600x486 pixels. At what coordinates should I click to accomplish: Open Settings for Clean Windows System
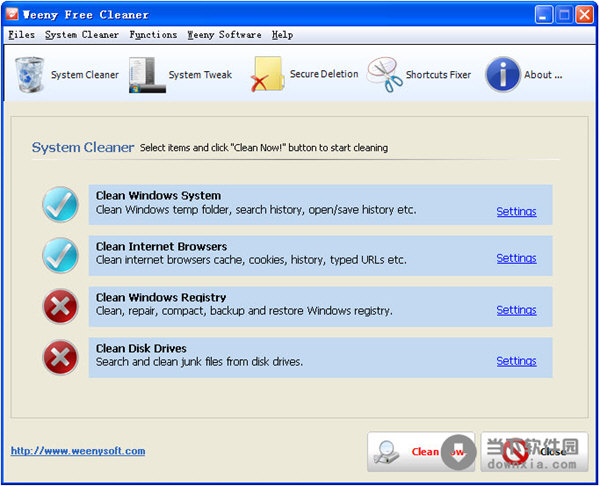516,211
